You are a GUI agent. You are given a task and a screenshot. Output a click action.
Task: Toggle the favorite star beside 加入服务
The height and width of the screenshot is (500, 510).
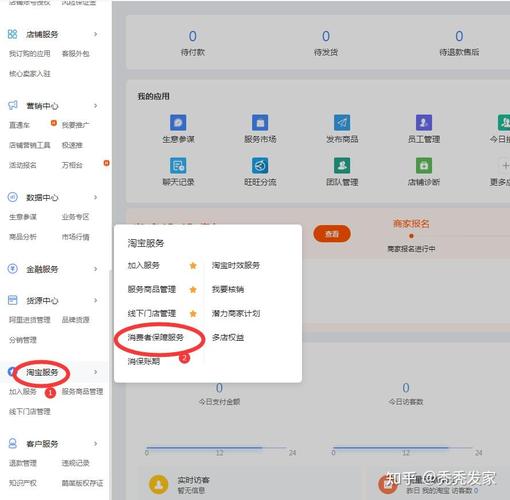[x=193, y=265]
